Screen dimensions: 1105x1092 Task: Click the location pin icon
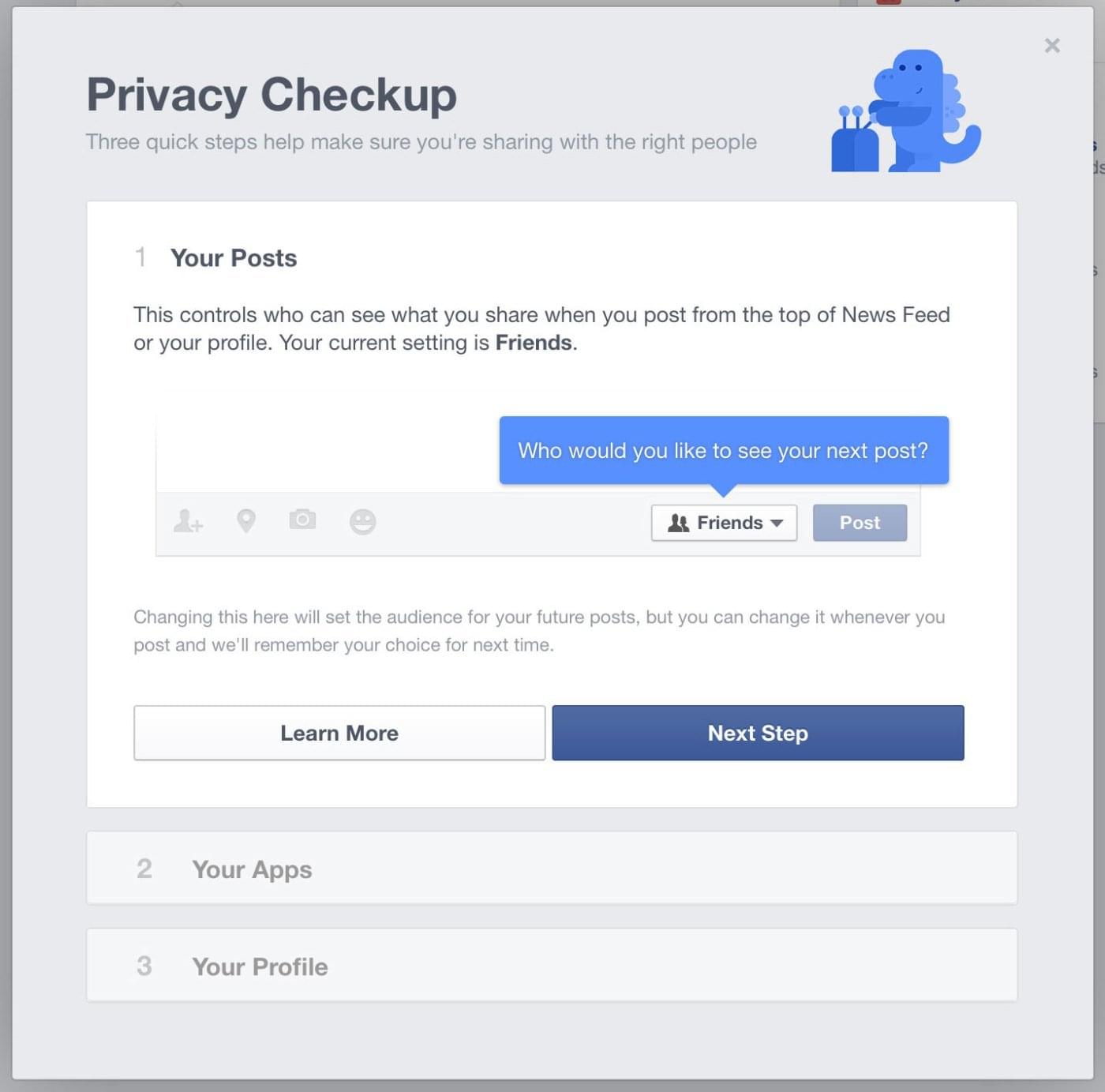(x=246, y=521)
